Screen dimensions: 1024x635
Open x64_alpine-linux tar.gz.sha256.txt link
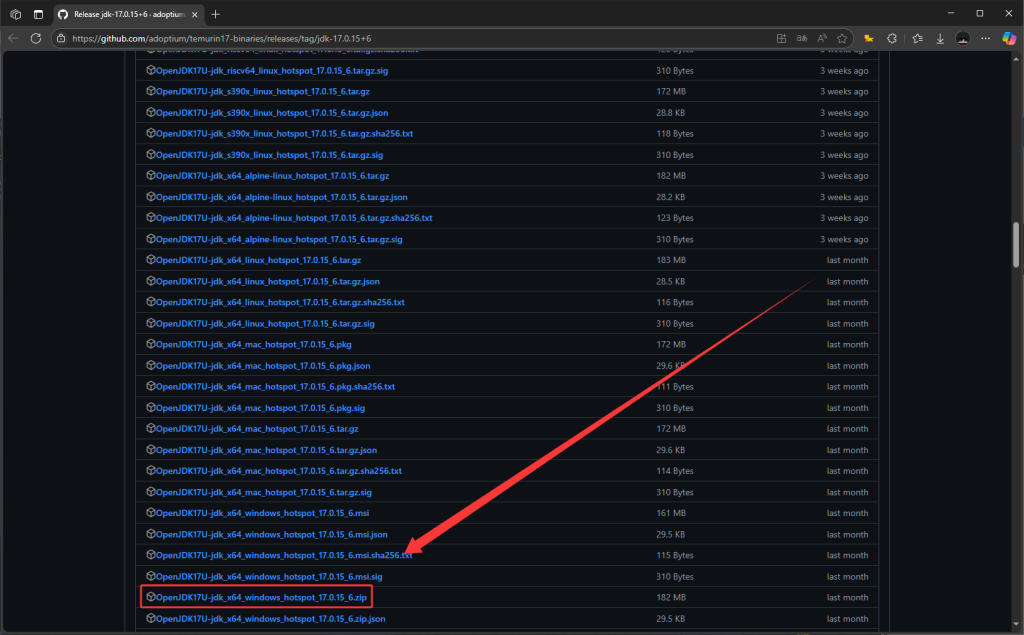click(x=294, y=218)
